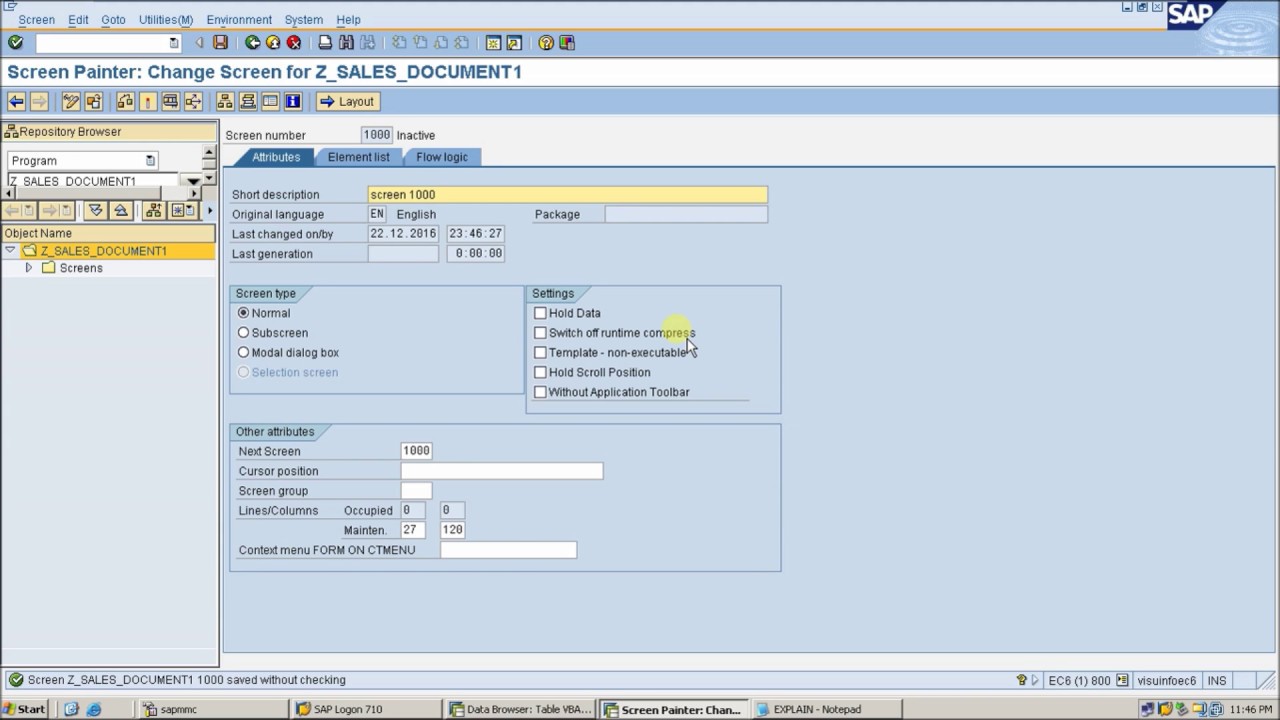
Task: Open the Utilities(M) menu
Action: pyautogui.click(x=166, y=19)
